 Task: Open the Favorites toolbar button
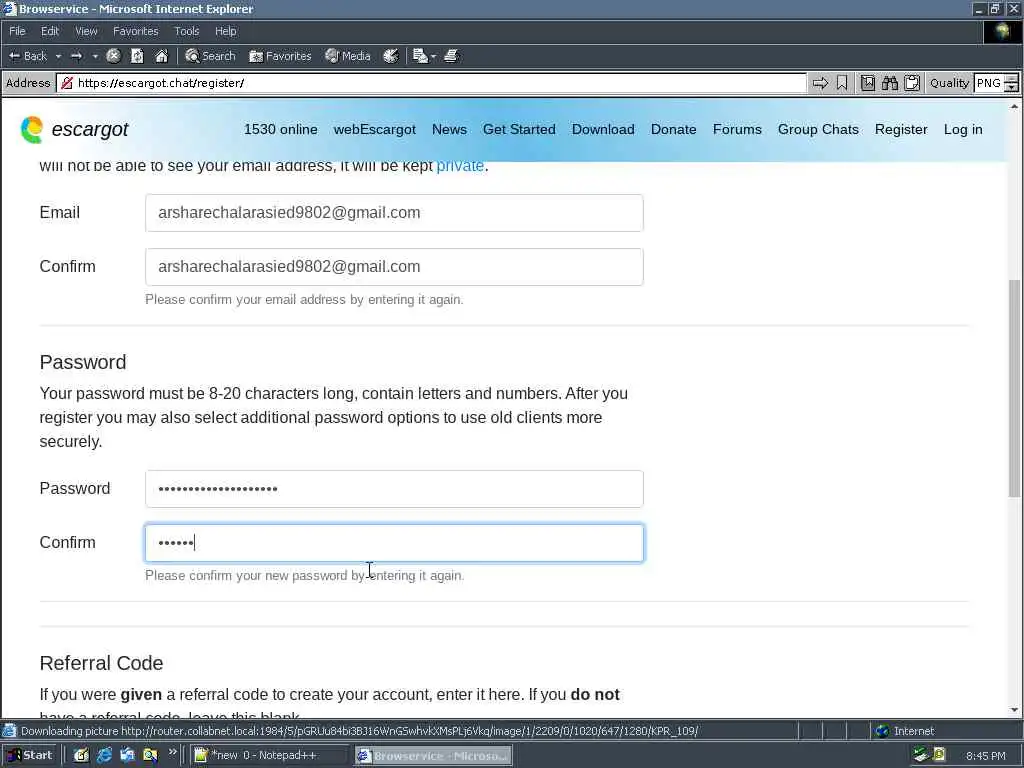point(280,56)
